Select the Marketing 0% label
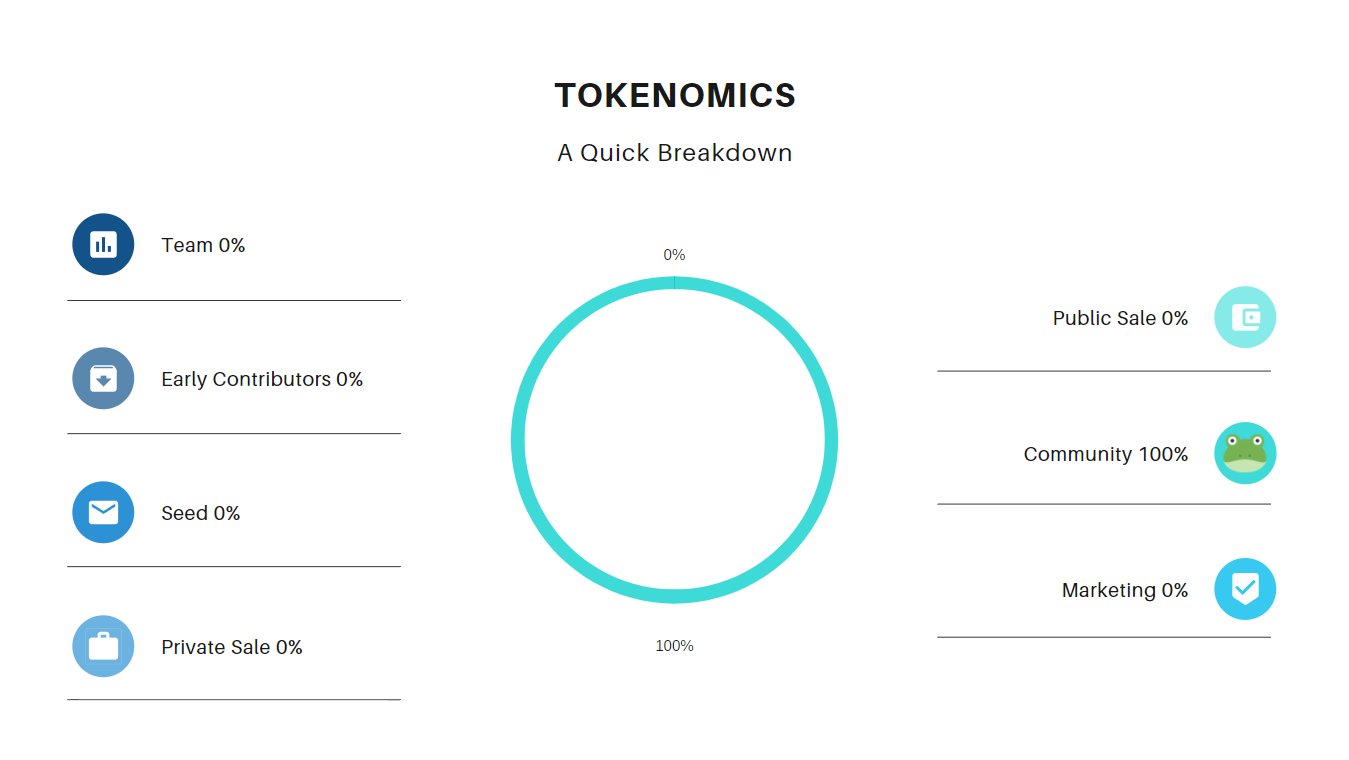The height and width of the screenshot is (760, 1349). point(1125,590)
